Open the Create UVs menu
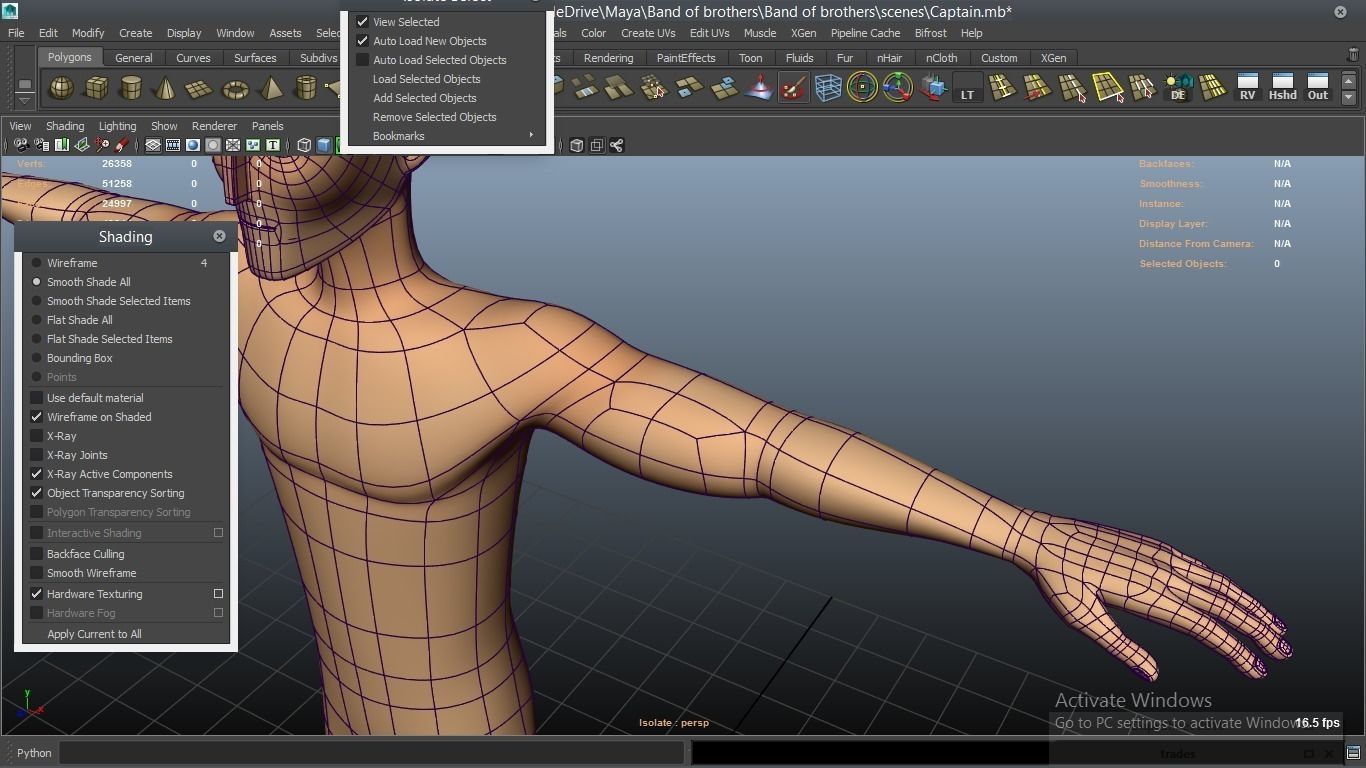This screenshot has width=1366, height=768. 648,33
